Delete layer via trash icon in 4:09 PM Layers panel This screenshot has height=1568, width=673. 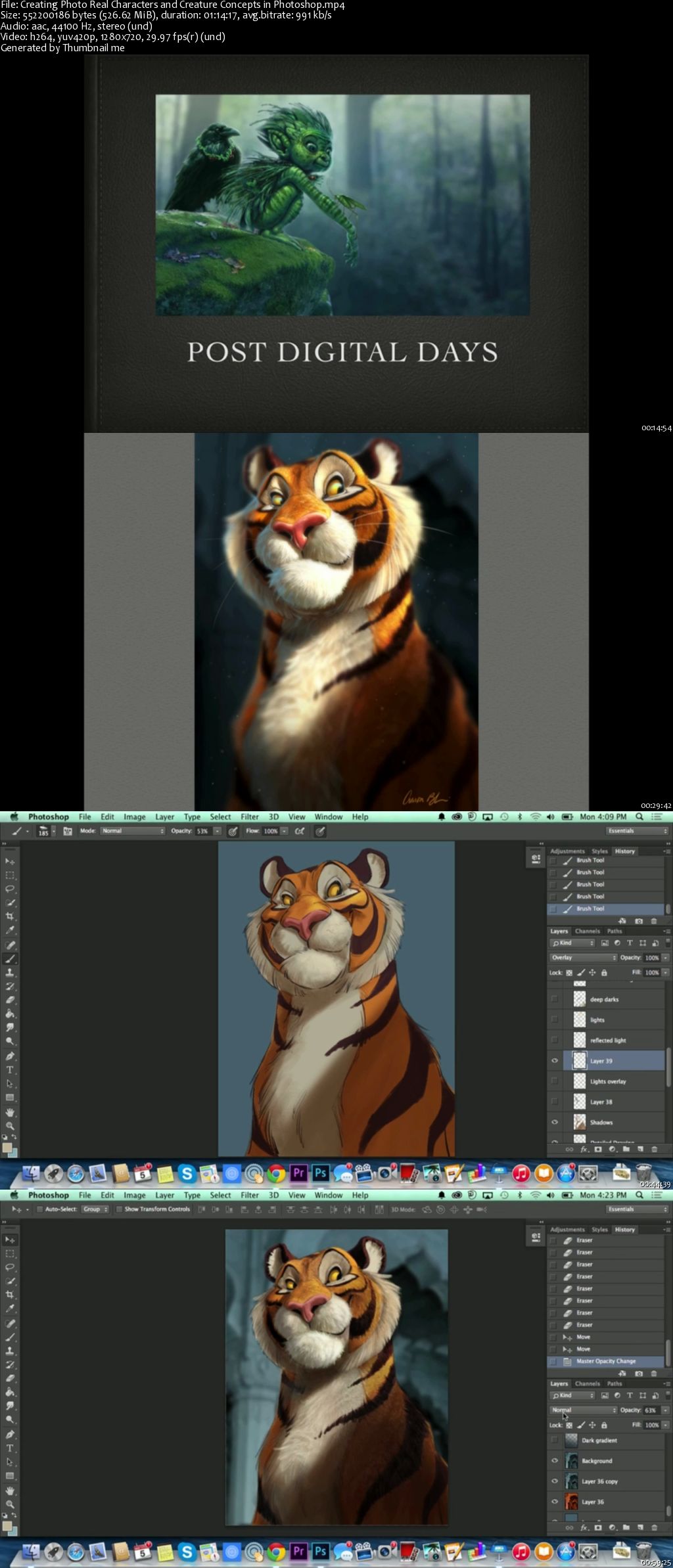[x=655, y=1150]
